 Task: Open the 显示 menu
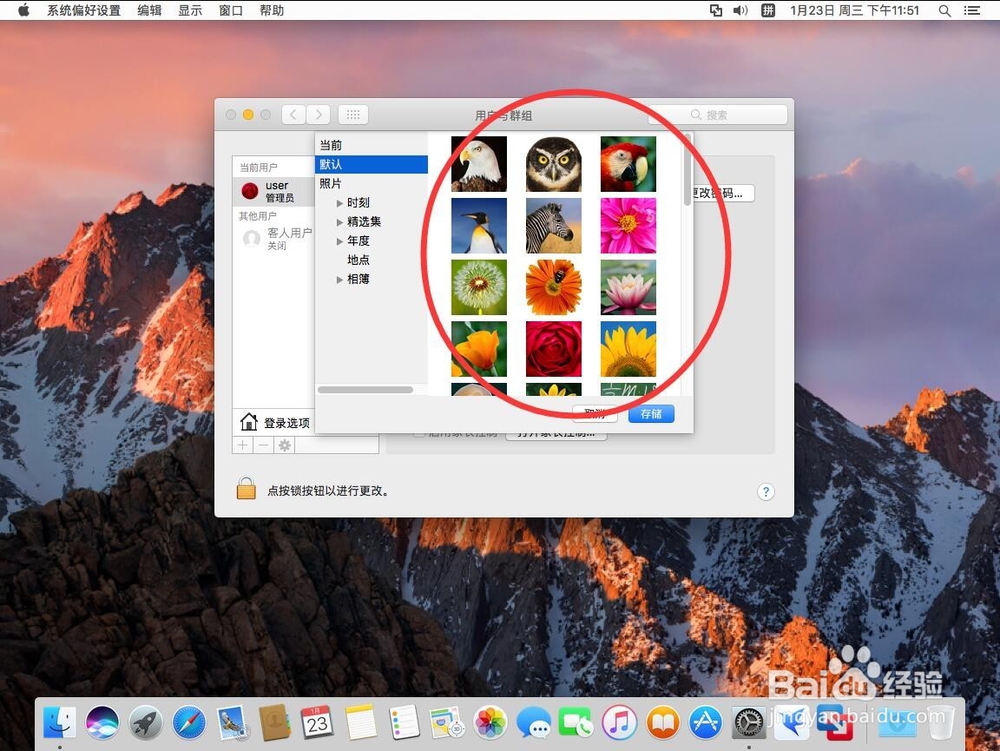click(x=190, y=10)
